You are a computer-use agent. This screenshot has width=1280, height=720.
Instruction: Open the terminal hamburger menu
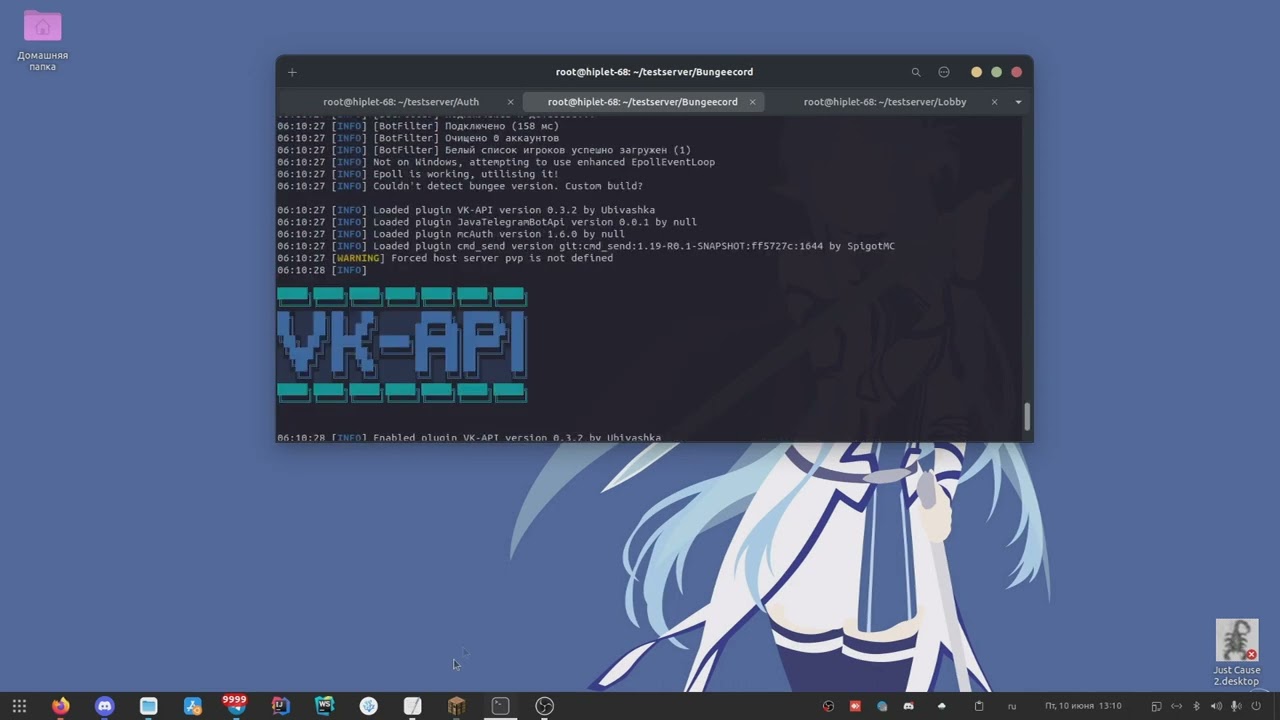pyautogui.click(x=943, y=72)
